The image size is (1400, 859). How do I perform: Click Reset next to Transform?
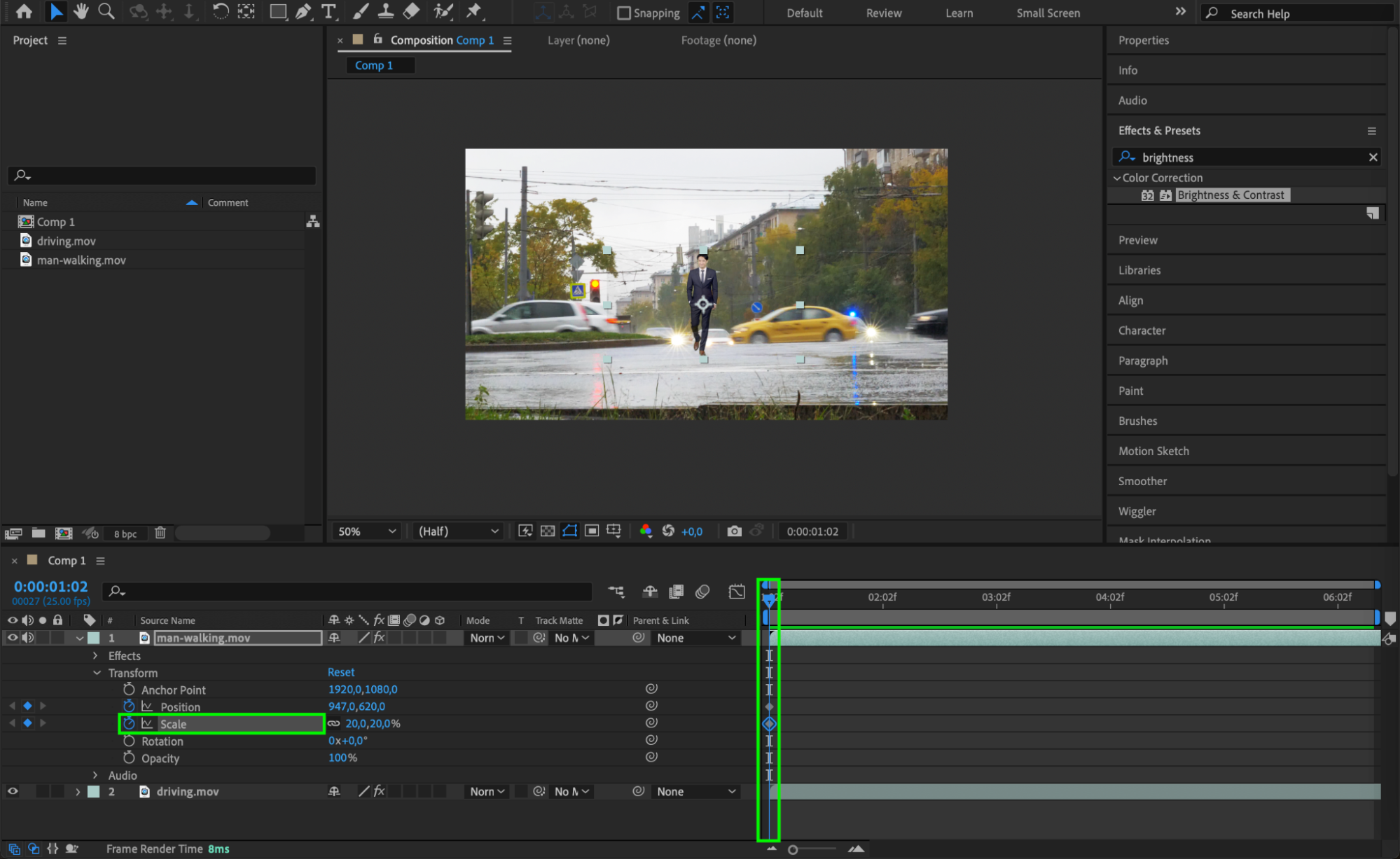[341, 672]
